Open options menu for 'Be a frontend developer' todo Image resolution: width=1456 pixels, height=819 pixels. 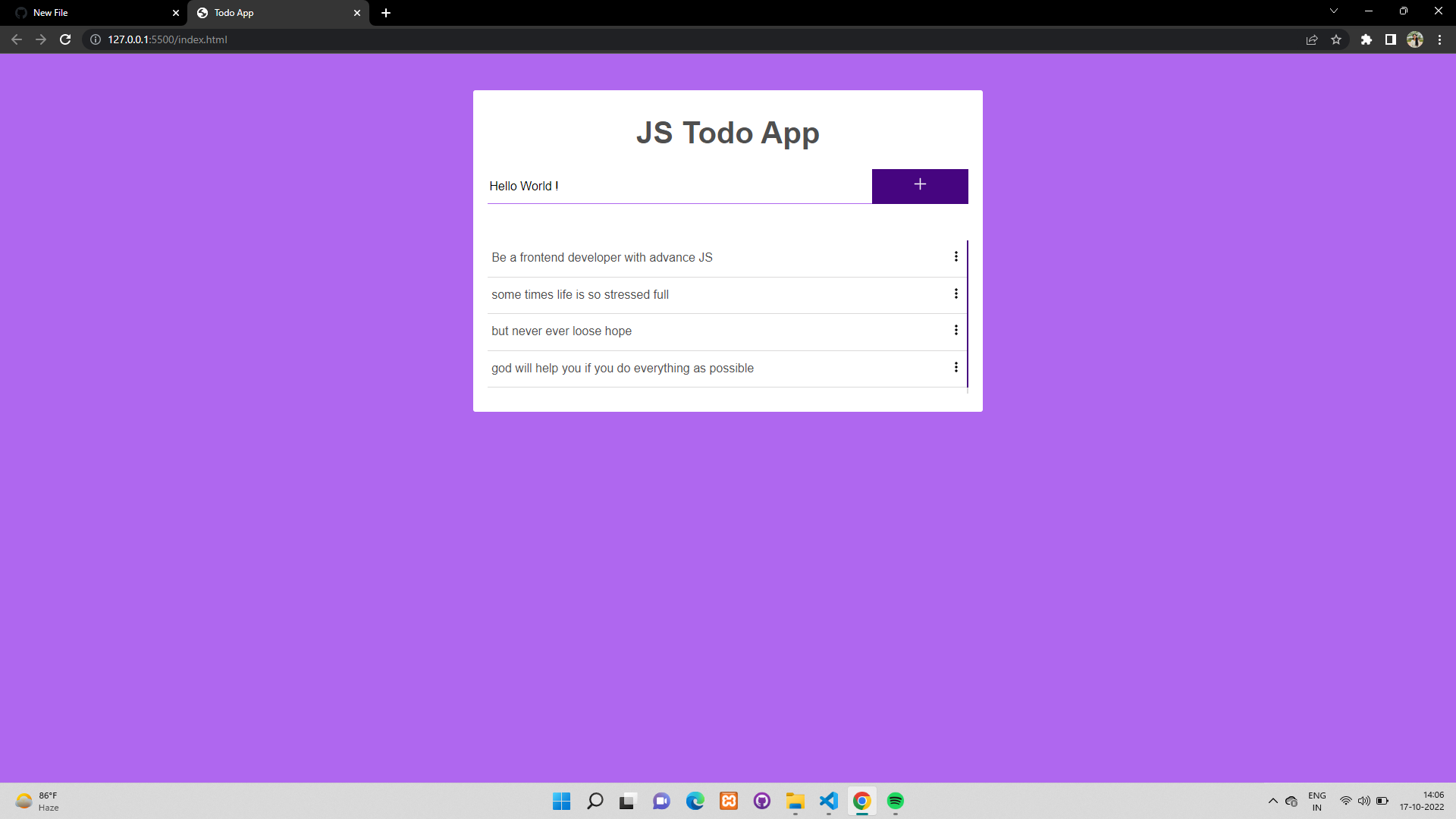[x=955, y=257]
